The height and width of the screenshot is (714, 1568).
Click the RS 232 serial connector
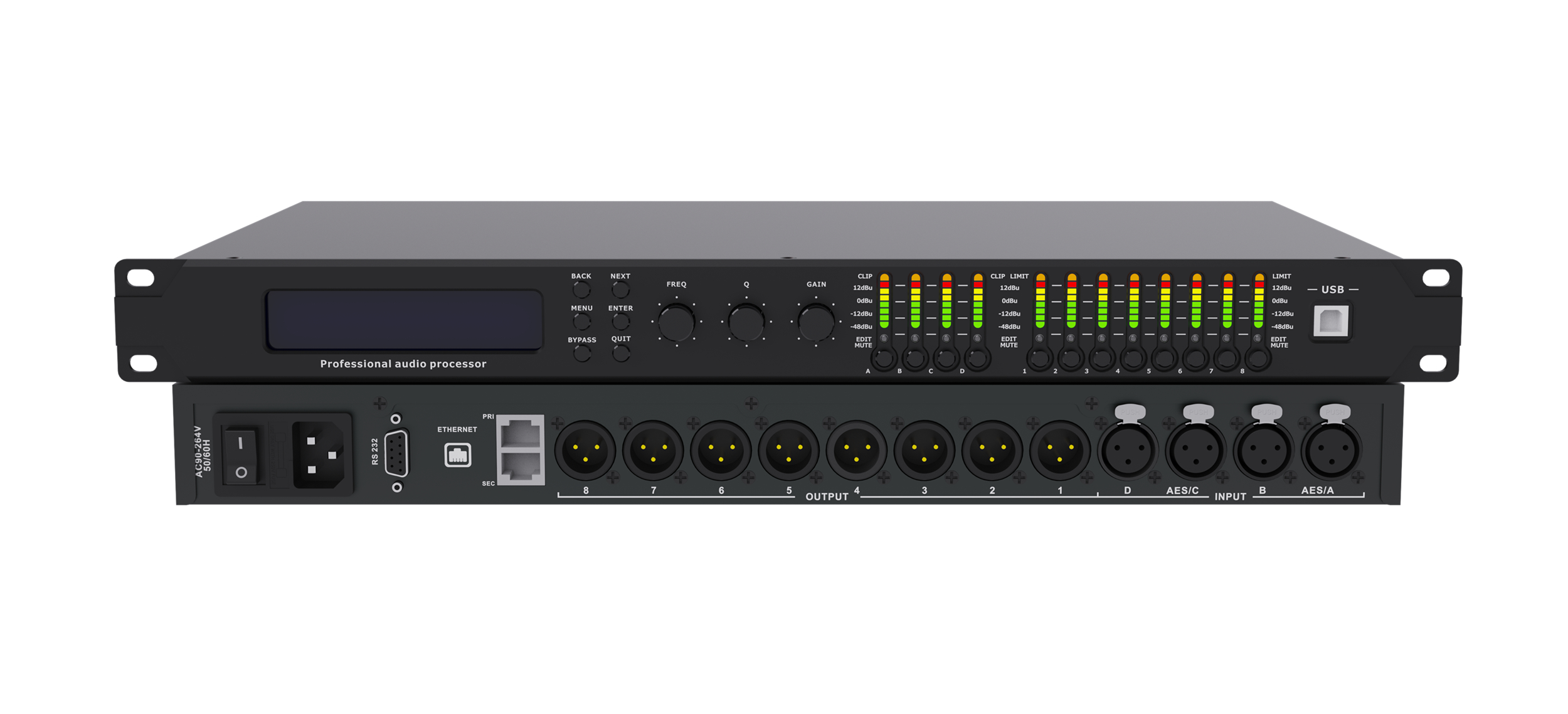click(x=397, y=453)
